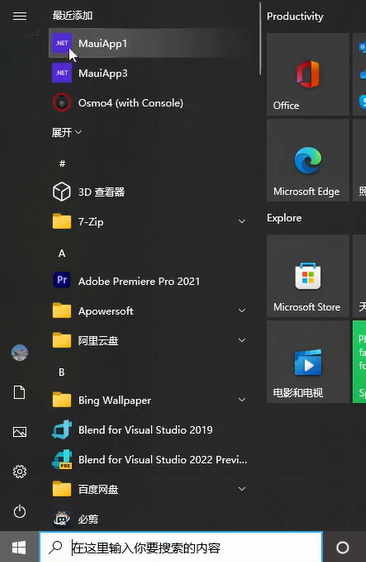366x562 pixels.
Task: Open the Power options button
Action: [x=20, y=511]
